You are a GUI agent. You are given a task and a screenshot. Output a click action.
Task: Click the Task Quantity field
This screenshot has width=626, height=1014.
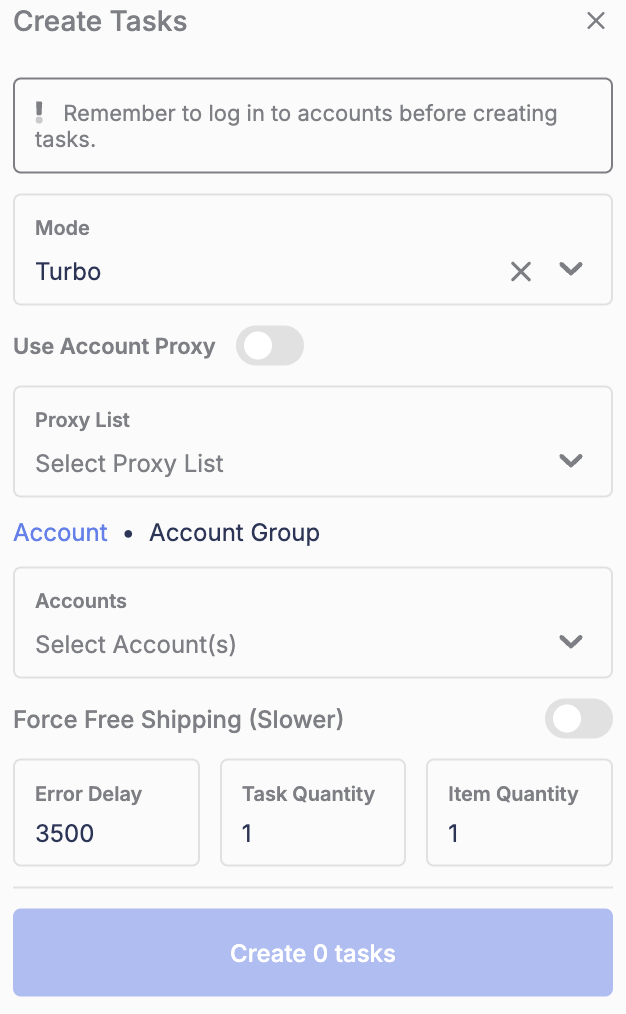[x=312, y=832]
